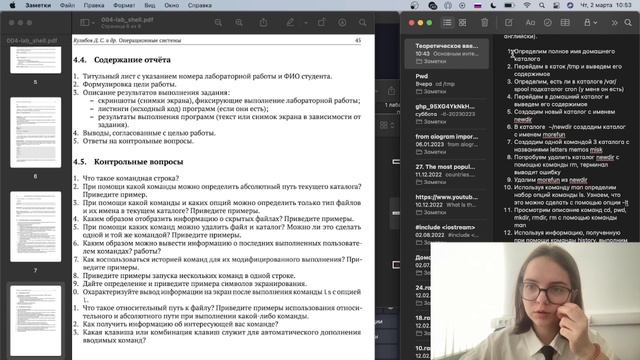Insert a table in the note
The width and height of the screenshot is (640, 360).
point(565,23)
